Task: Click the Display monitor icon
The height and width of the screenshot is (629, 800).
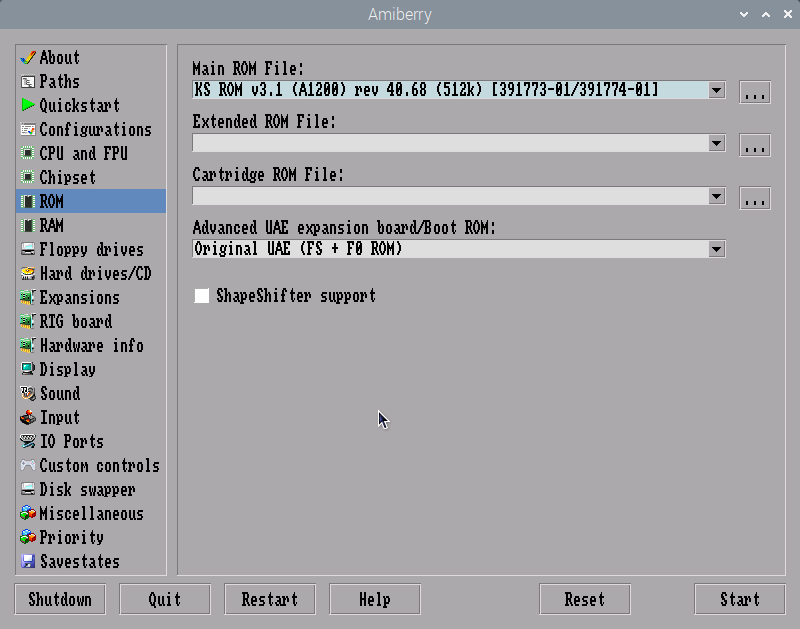Action: coord(28,369)
